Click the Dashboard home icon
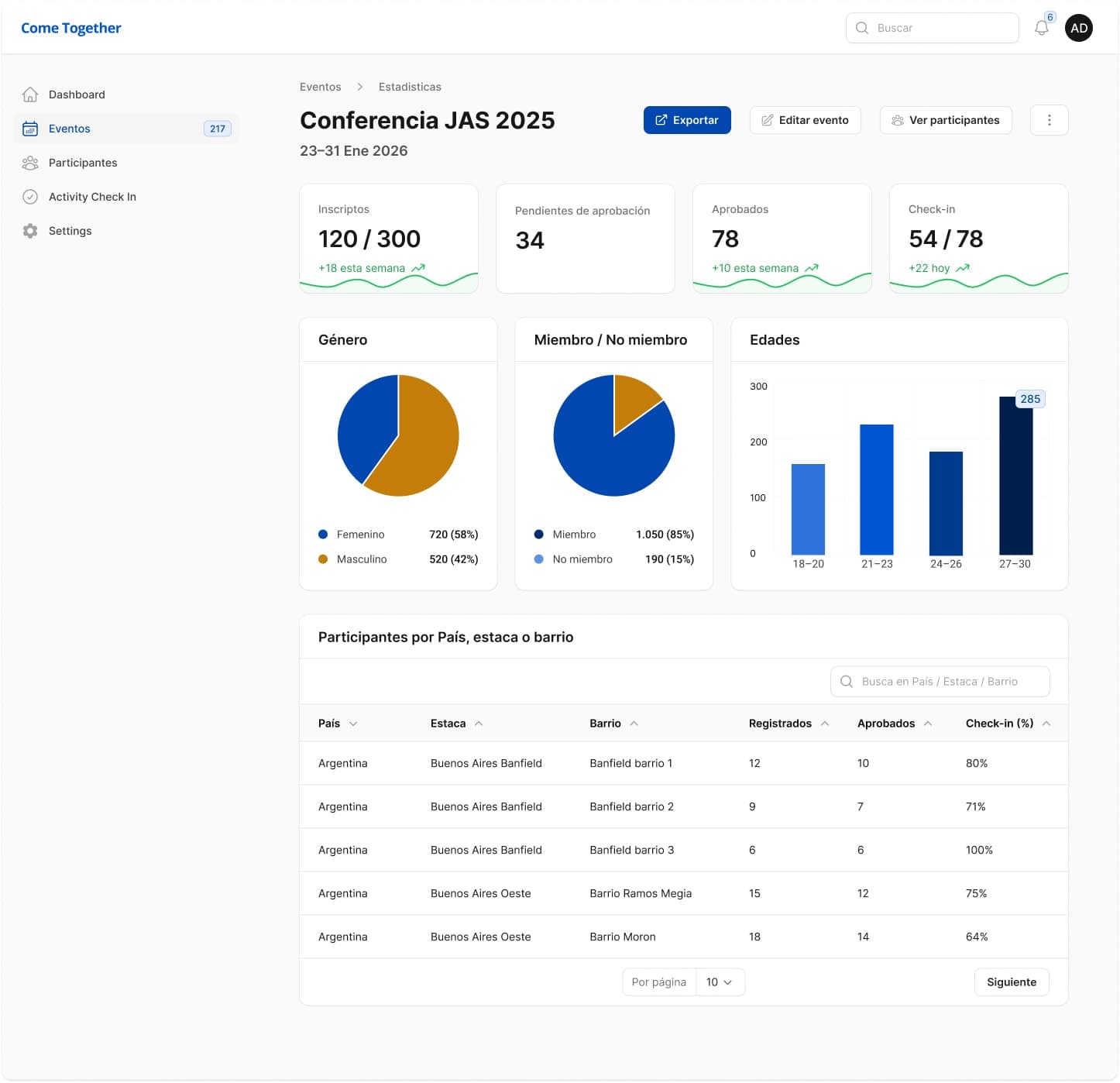 [x=30, y=95]
